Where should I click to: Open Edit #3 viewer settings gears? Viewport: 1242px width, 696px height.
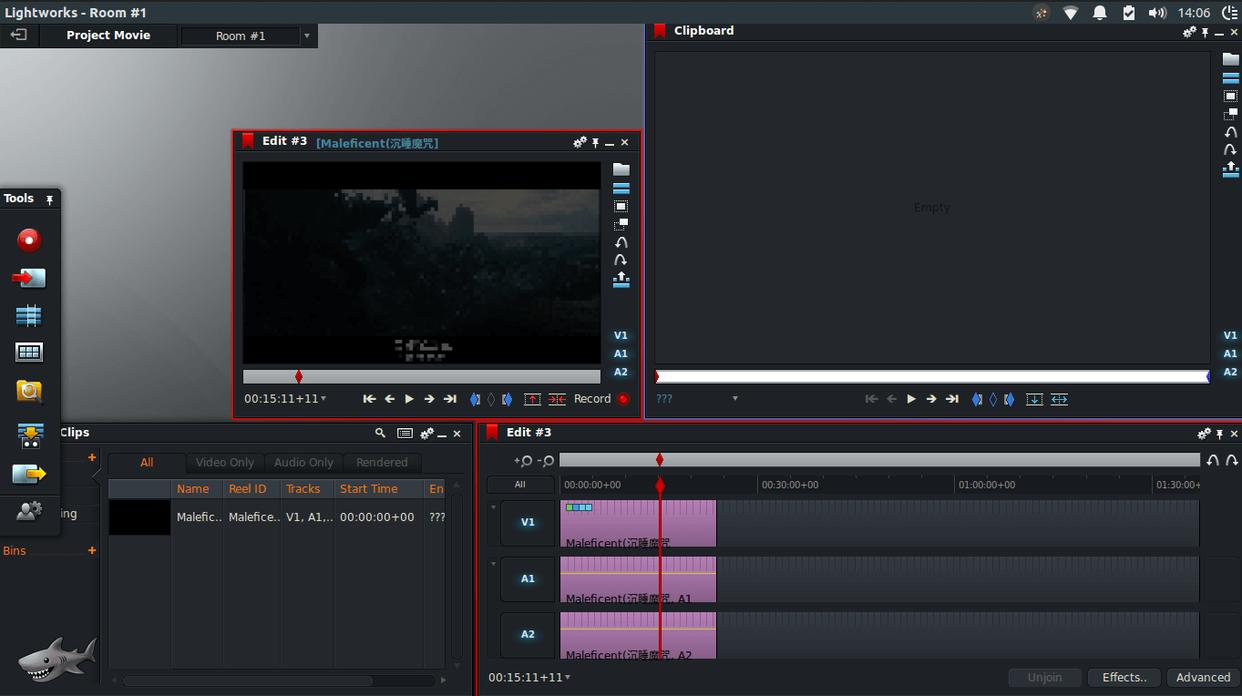580,143
